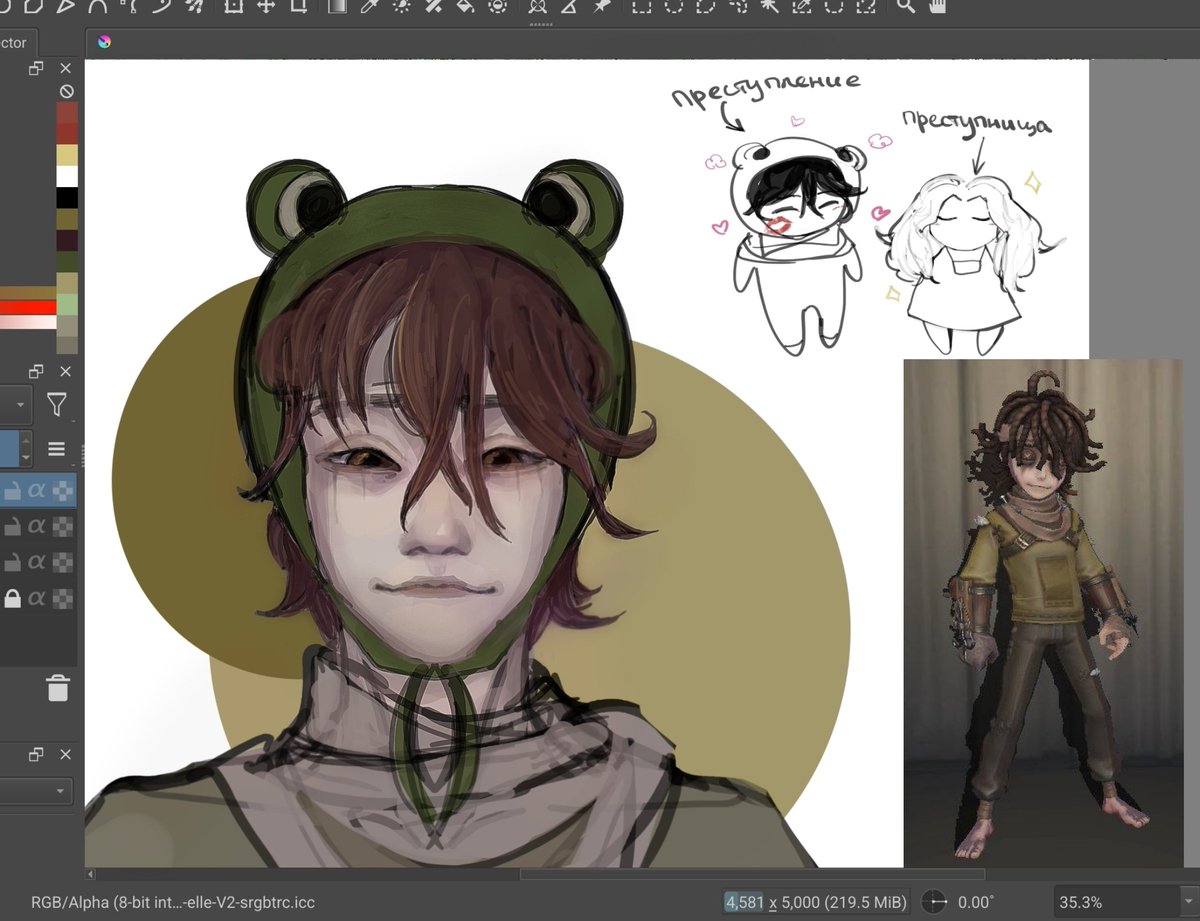
Task: Toggle alpha lock on the third layer
Action: click(36, 562)
